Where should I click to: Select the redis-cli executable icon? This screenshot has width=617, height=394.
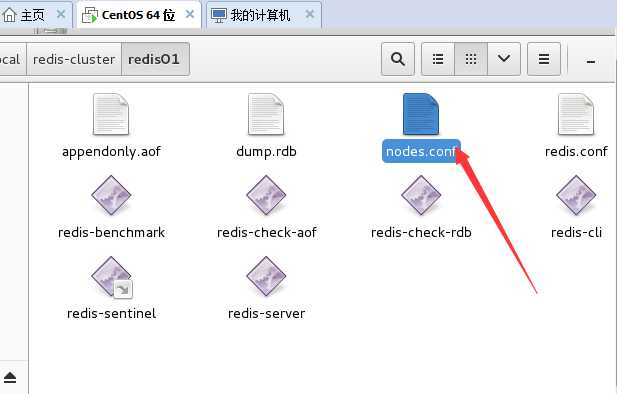coord(576,195)
